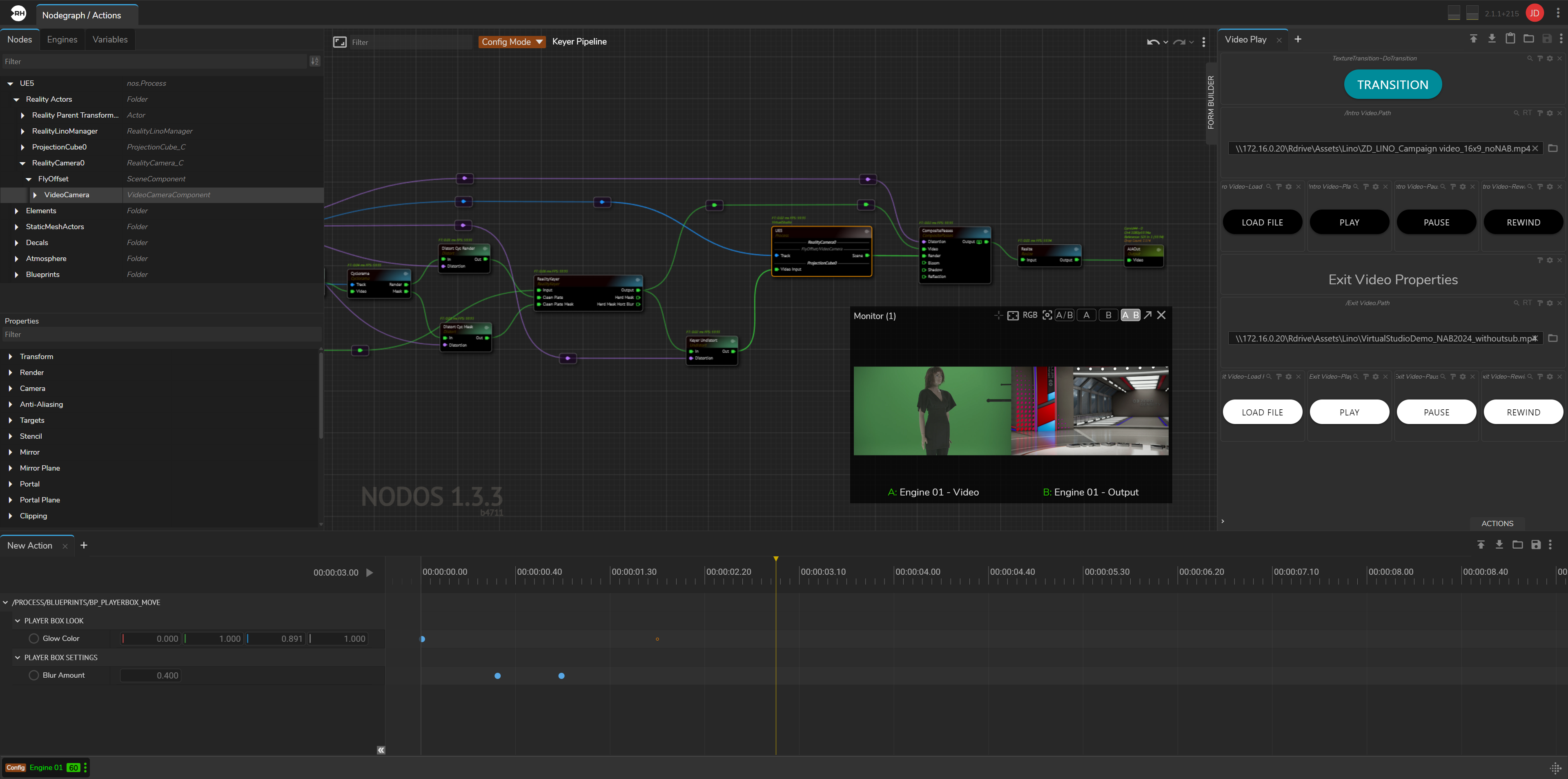1568x779 pixels.
Task: Switch to the Engines tab
Action: (x=62, y=40)
